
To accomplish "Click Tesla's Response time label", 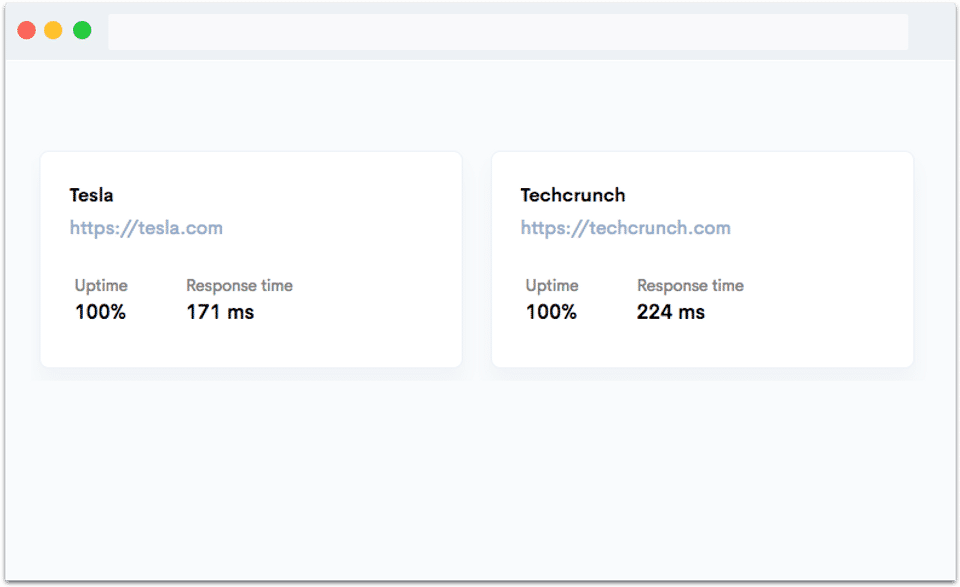I will pos(239,286).
